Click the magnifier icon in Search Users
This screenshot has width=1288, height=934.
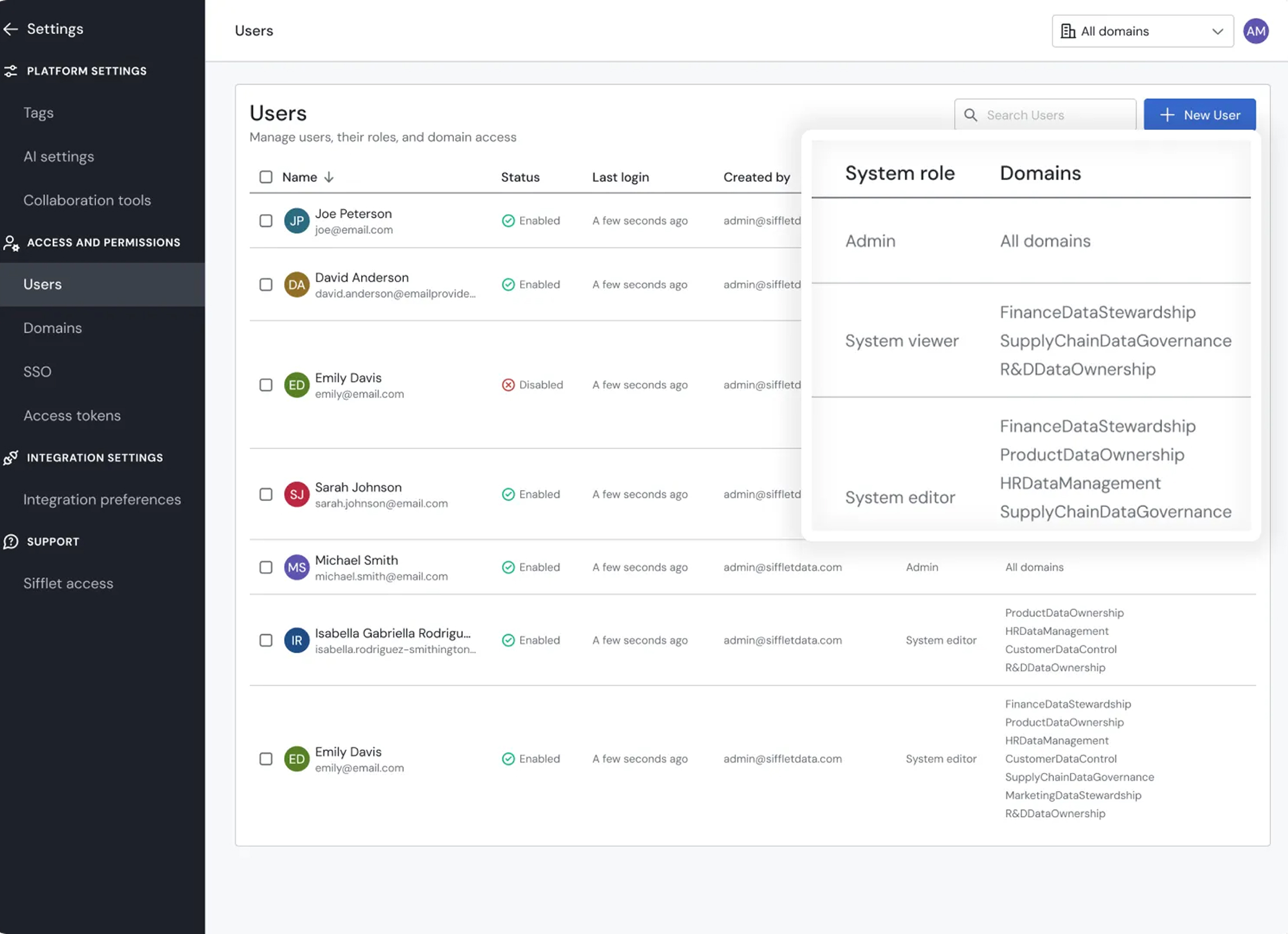[971, 115]
